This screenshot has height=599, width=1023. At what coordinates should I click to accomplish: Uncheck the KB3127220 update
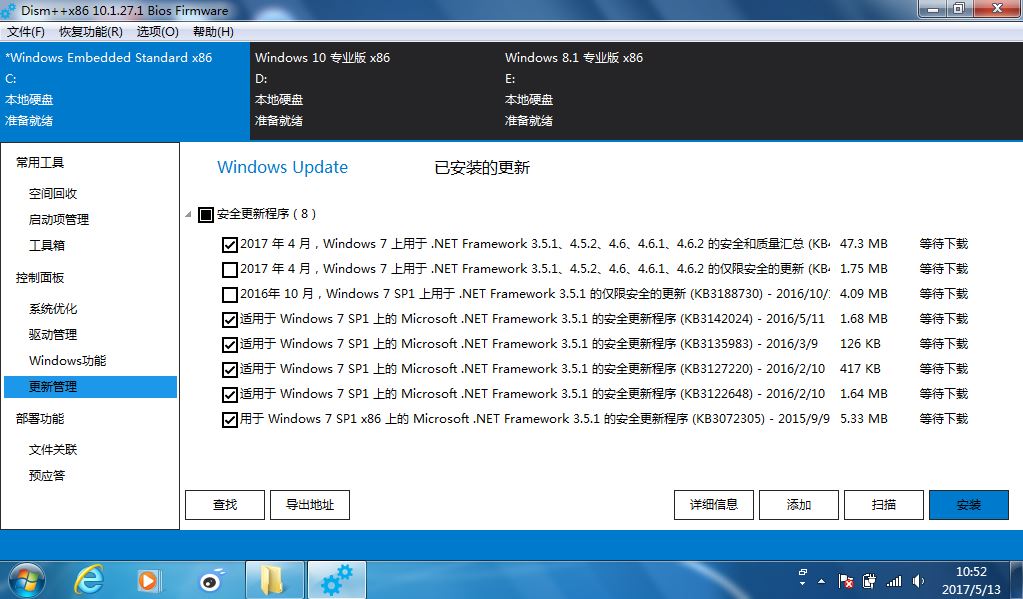(229, 369)
